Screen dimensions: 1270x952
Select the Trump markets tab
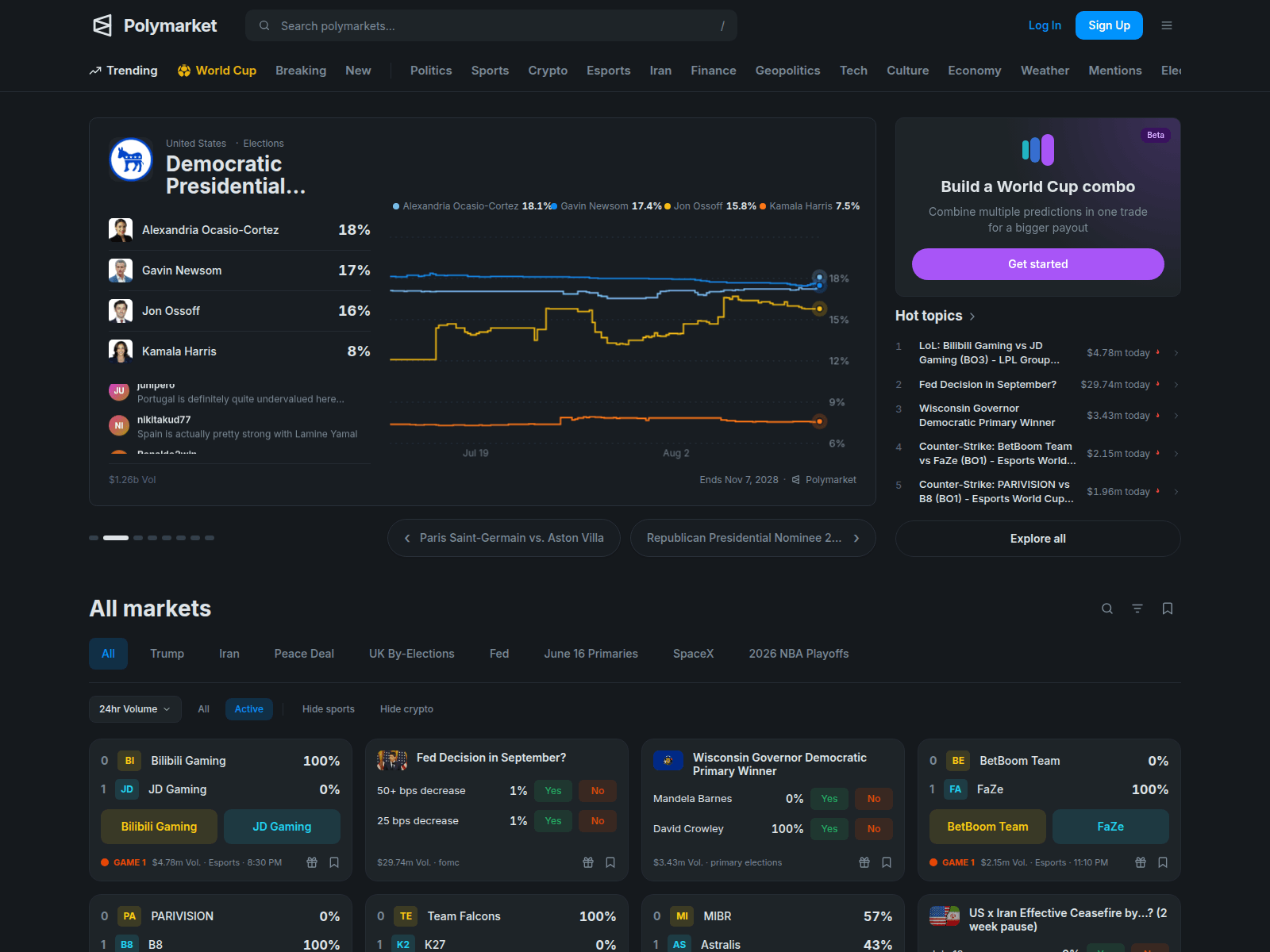point(167,654)
